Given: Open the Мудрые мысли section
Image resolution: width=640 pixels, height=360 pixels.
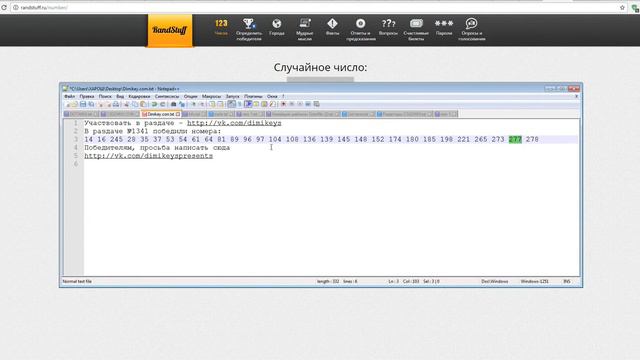Looking at the screenshot, I should (304, 29).
